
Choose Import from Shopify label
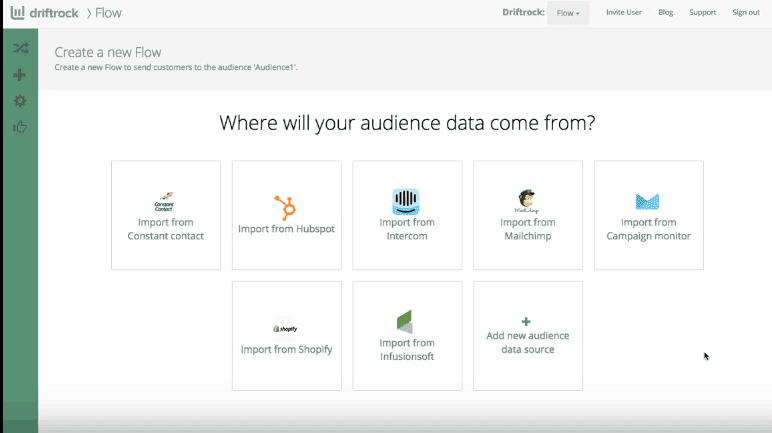tap(287, 349)
